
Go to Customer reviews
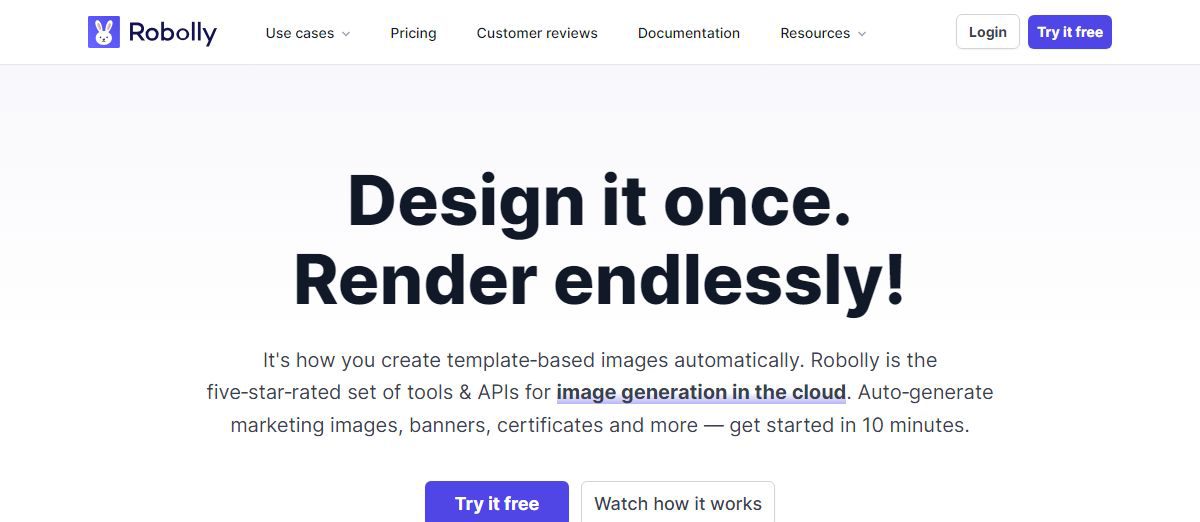[537, 33]
